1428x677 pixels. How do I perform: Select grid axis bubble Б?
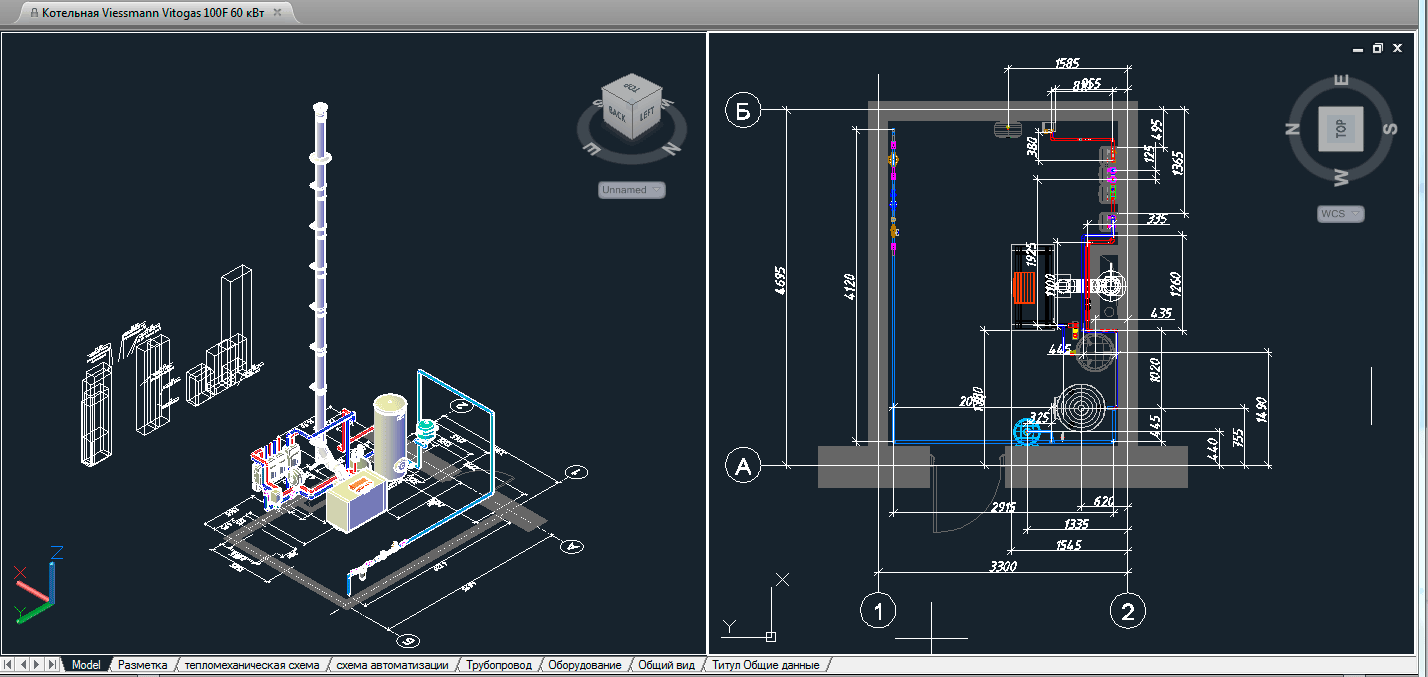pyautogui.click(x=743, y=110)
